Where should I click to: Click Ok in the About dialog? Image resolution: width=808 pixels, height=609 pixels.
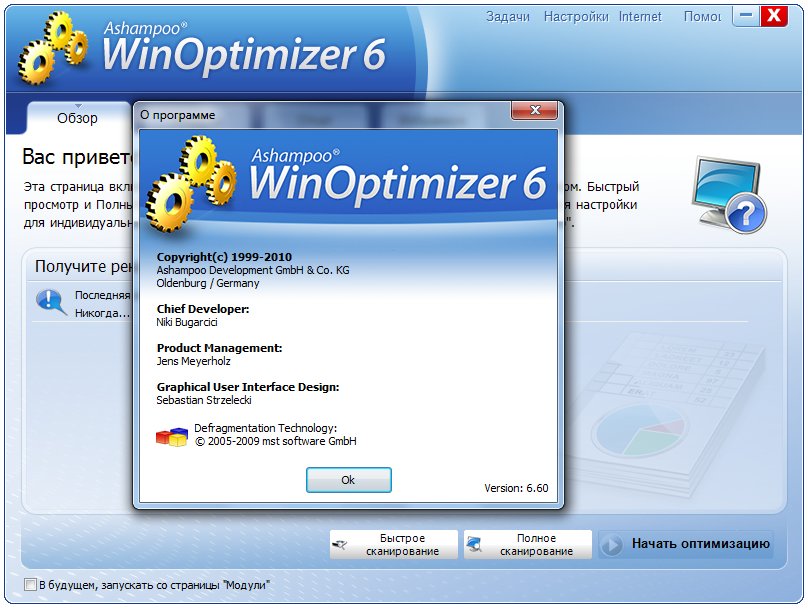point(348,480)
